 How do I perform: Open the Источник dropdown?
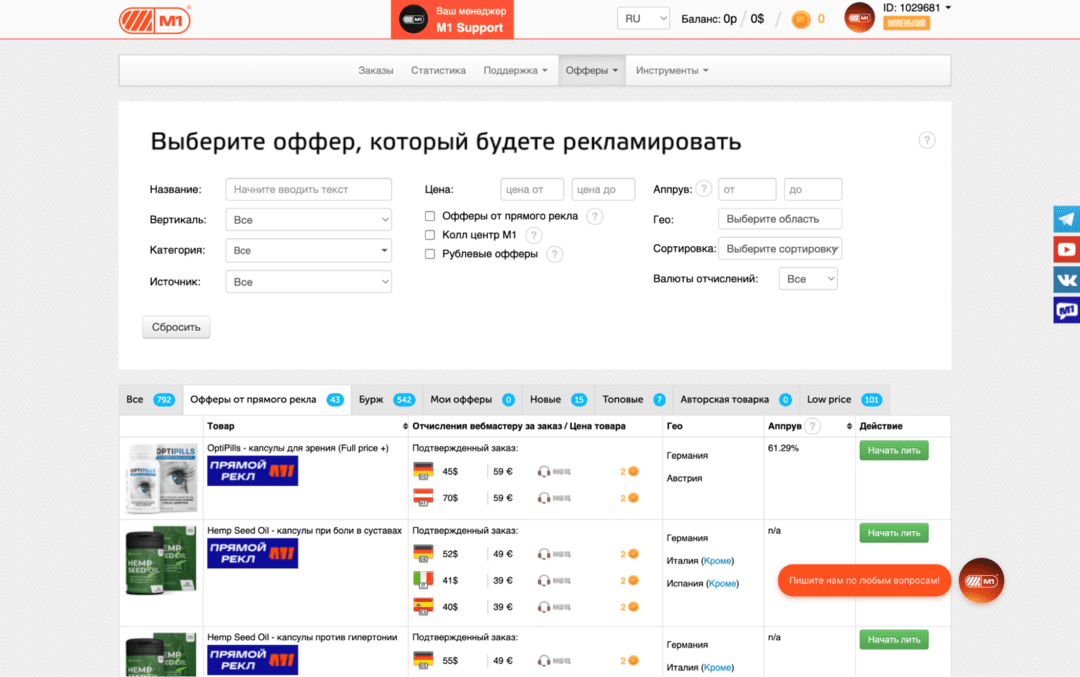click(x=309, y=282)
